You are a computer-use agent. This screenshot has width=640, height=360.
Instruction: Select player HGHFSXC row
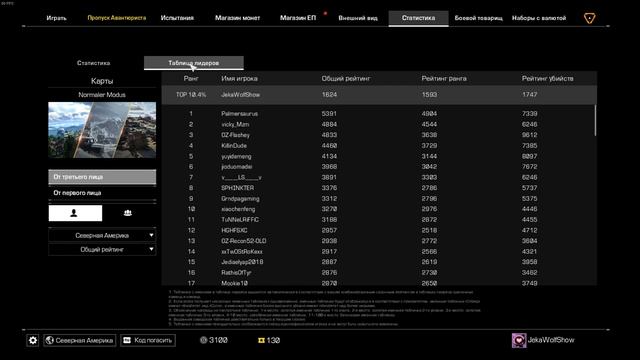pyautogui.click(x=378, y=230)
